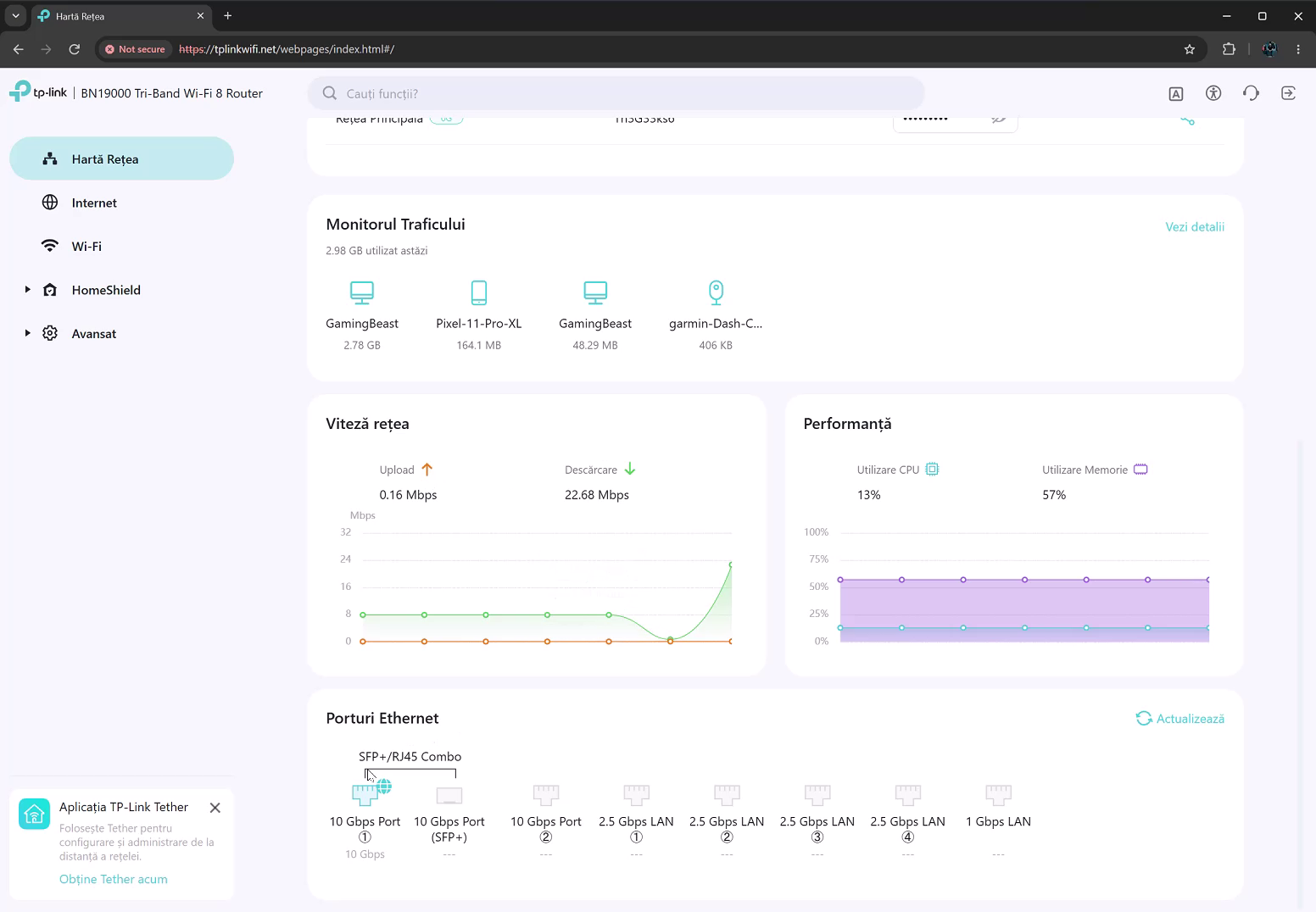The image size is (1316, 912).
Task: Click the browser address bar URL
Action: tap(287, 49)
